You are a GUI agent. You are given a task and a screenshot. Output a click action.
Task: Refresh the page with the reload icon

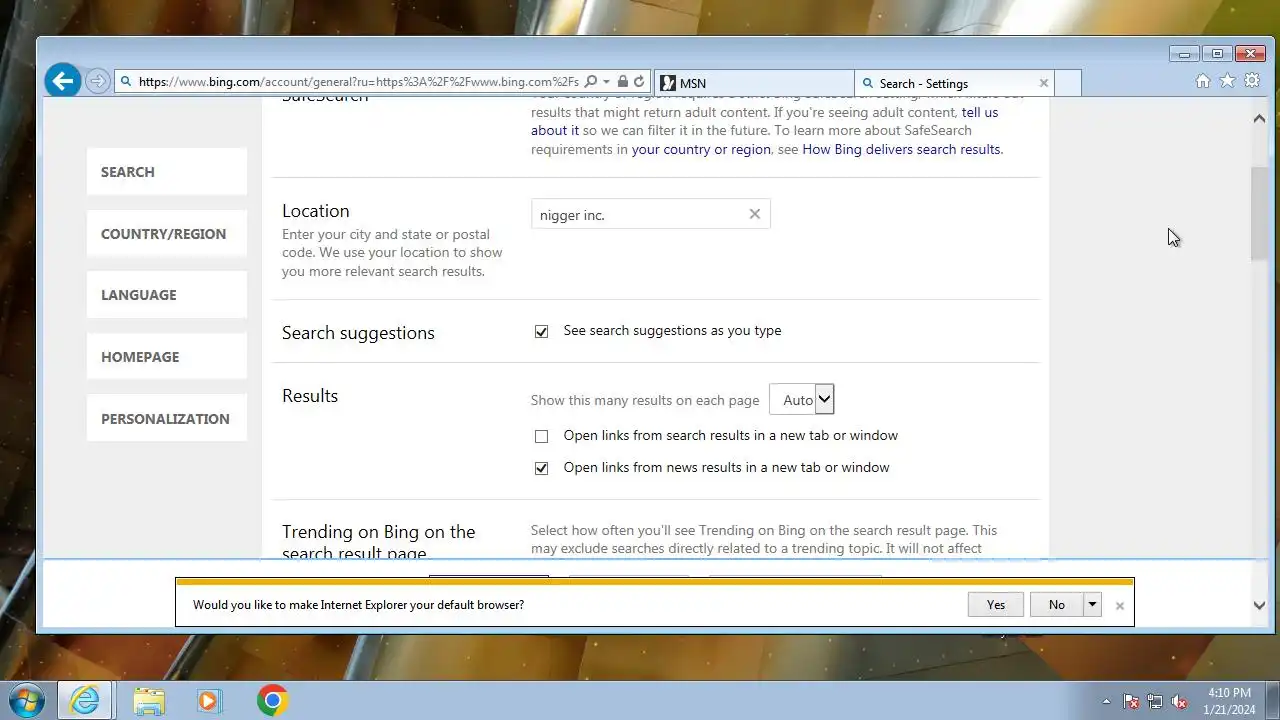(639, 82)
